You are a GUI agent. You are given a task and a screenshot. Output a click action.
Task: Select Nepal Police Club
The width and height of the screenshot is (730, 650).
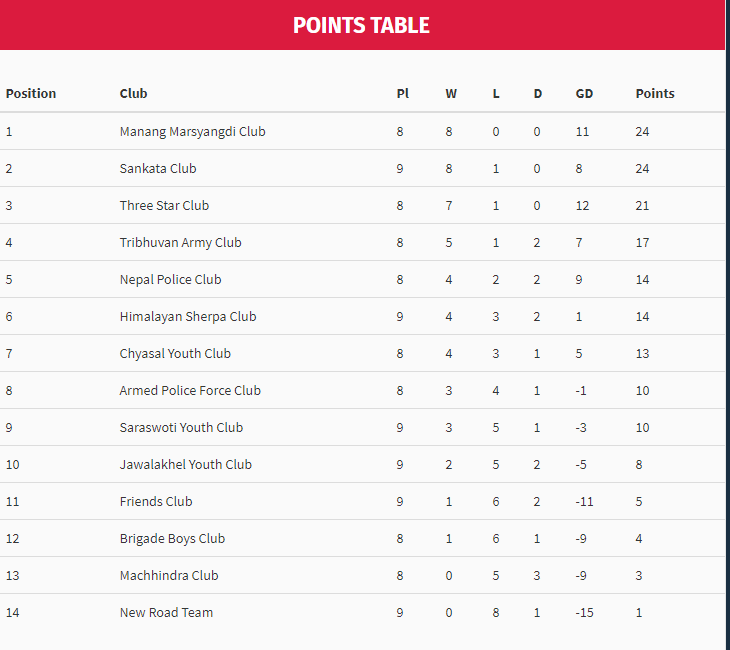(x=170, y=279)
